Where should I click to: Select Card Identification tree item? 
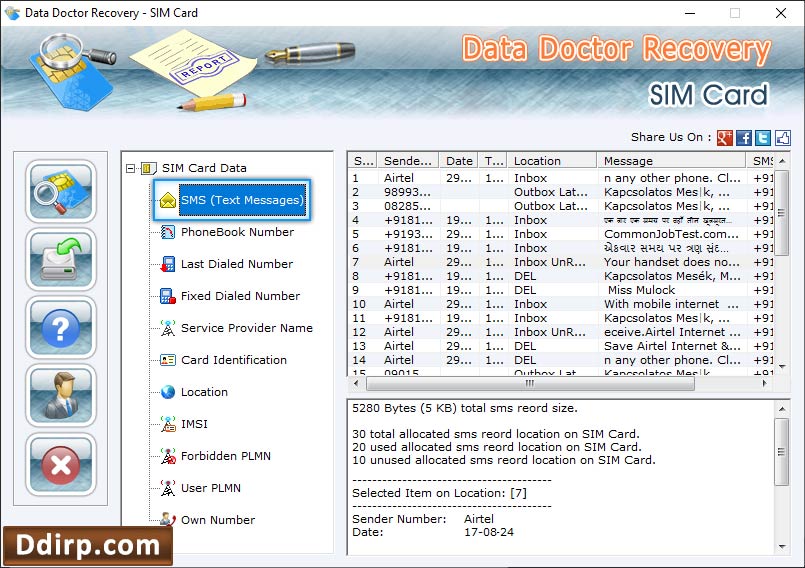click(234, 360)
